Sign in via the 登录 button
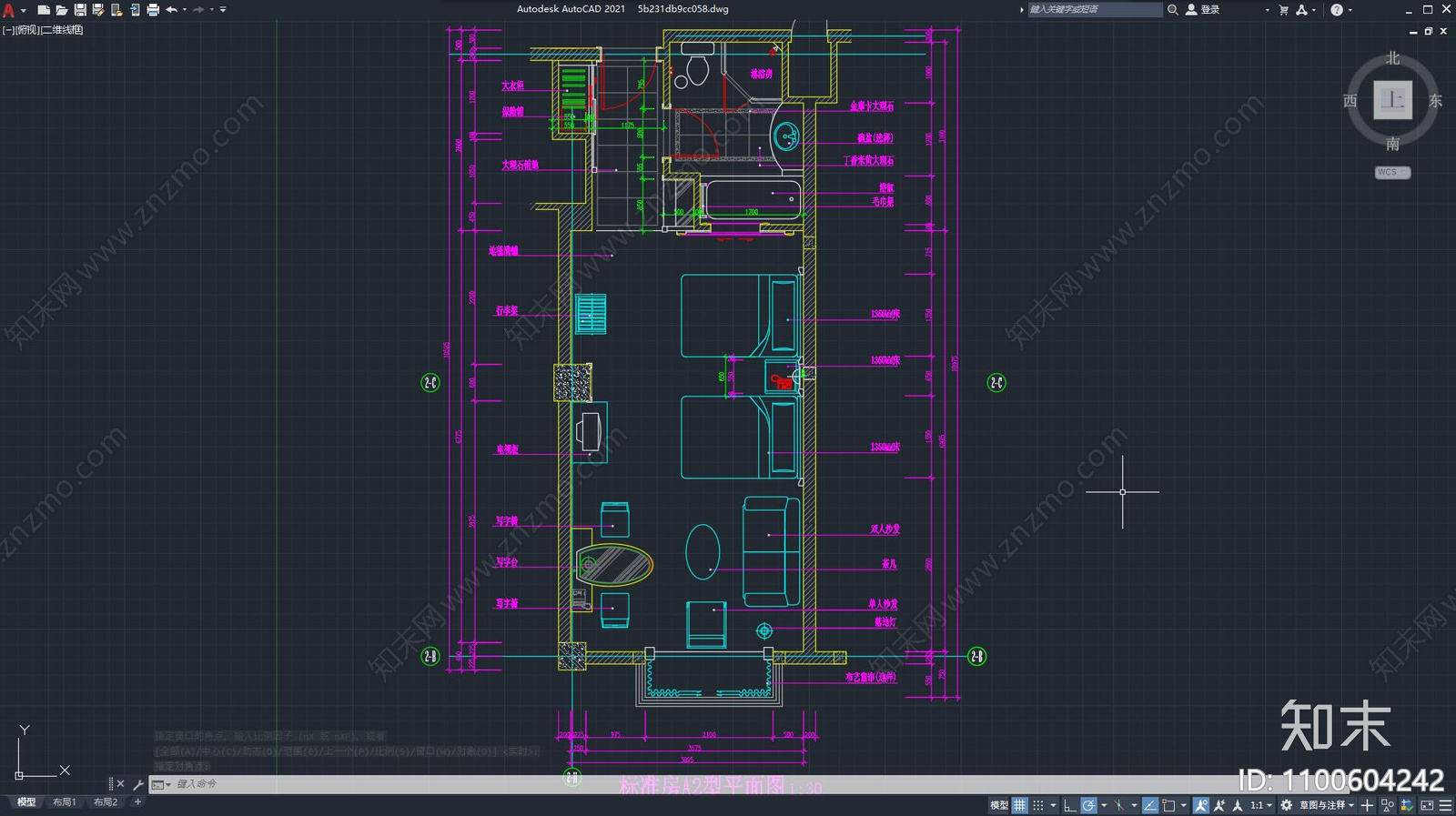 (x=1203, y=9)
